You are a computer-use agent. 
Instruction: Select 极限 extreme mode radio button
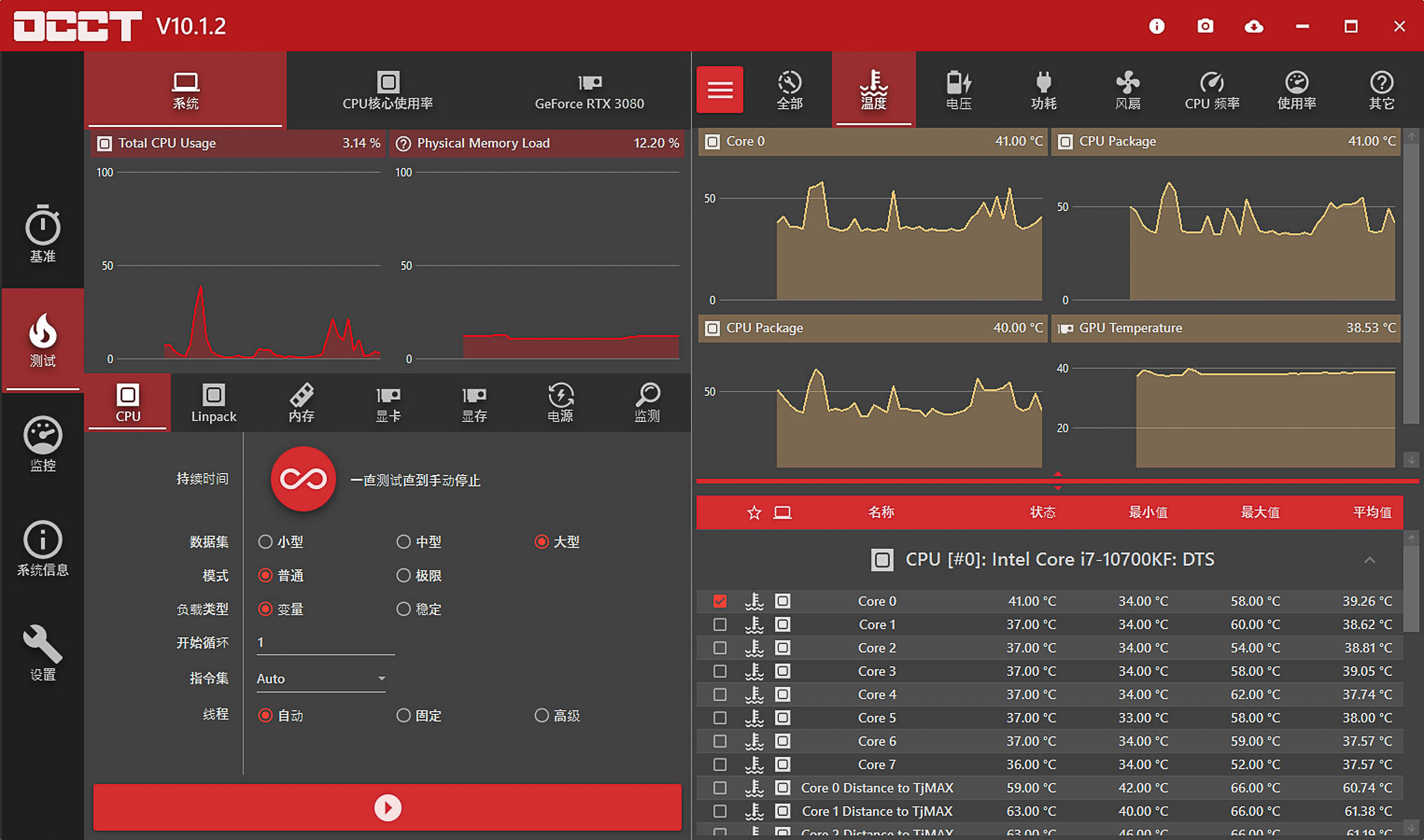pos(403,576)
